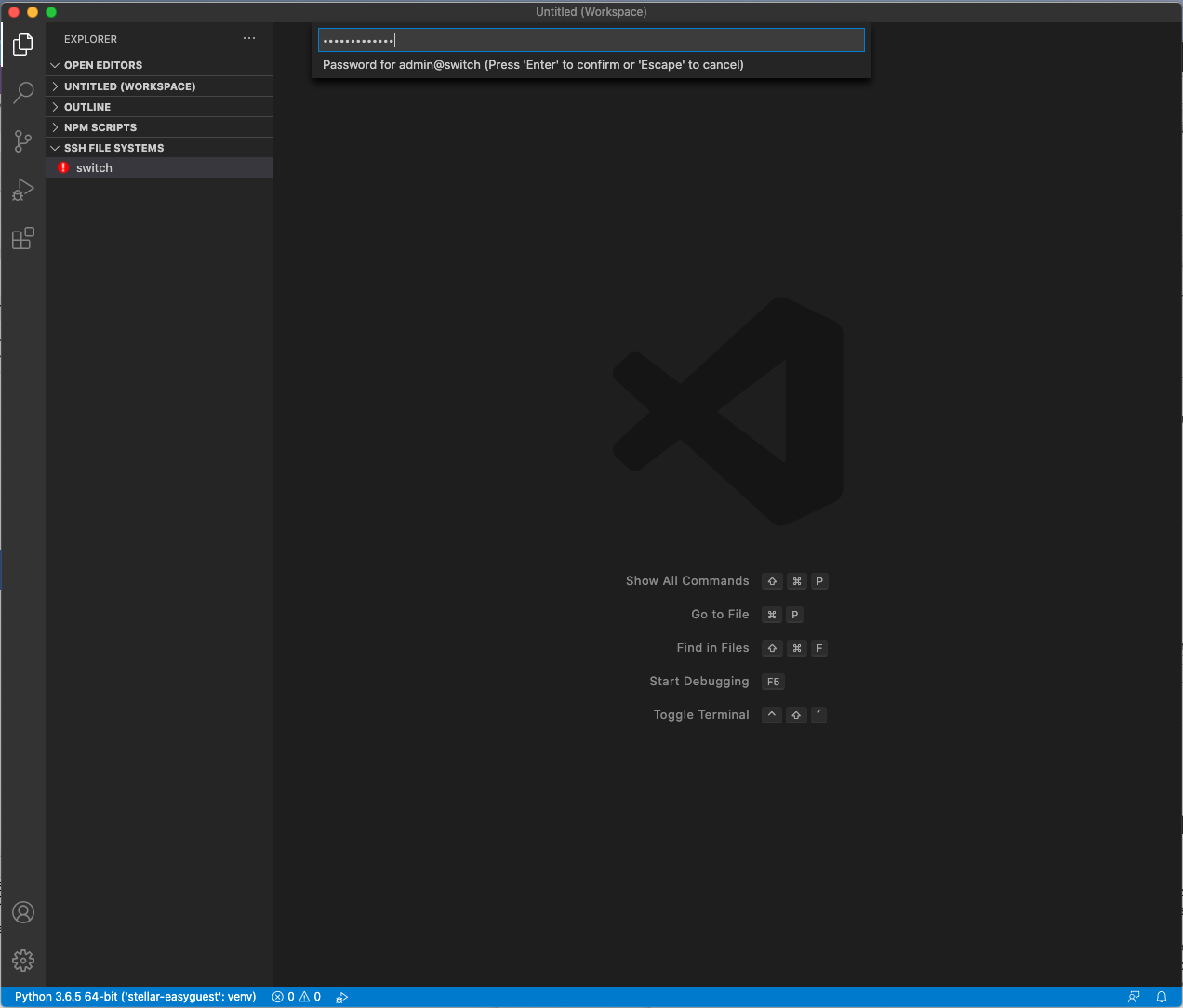Open the Extensions view

coord(23,239)
